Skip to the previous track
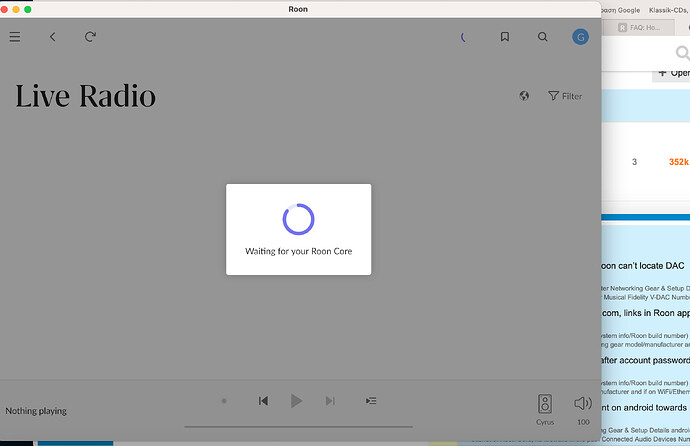 [263, 401]
